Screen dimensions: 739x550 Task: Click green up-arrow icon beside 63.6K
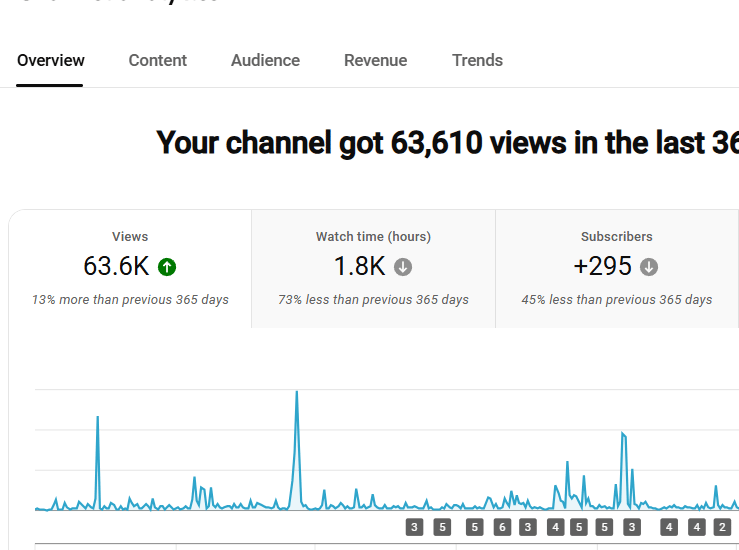point(167,267)
